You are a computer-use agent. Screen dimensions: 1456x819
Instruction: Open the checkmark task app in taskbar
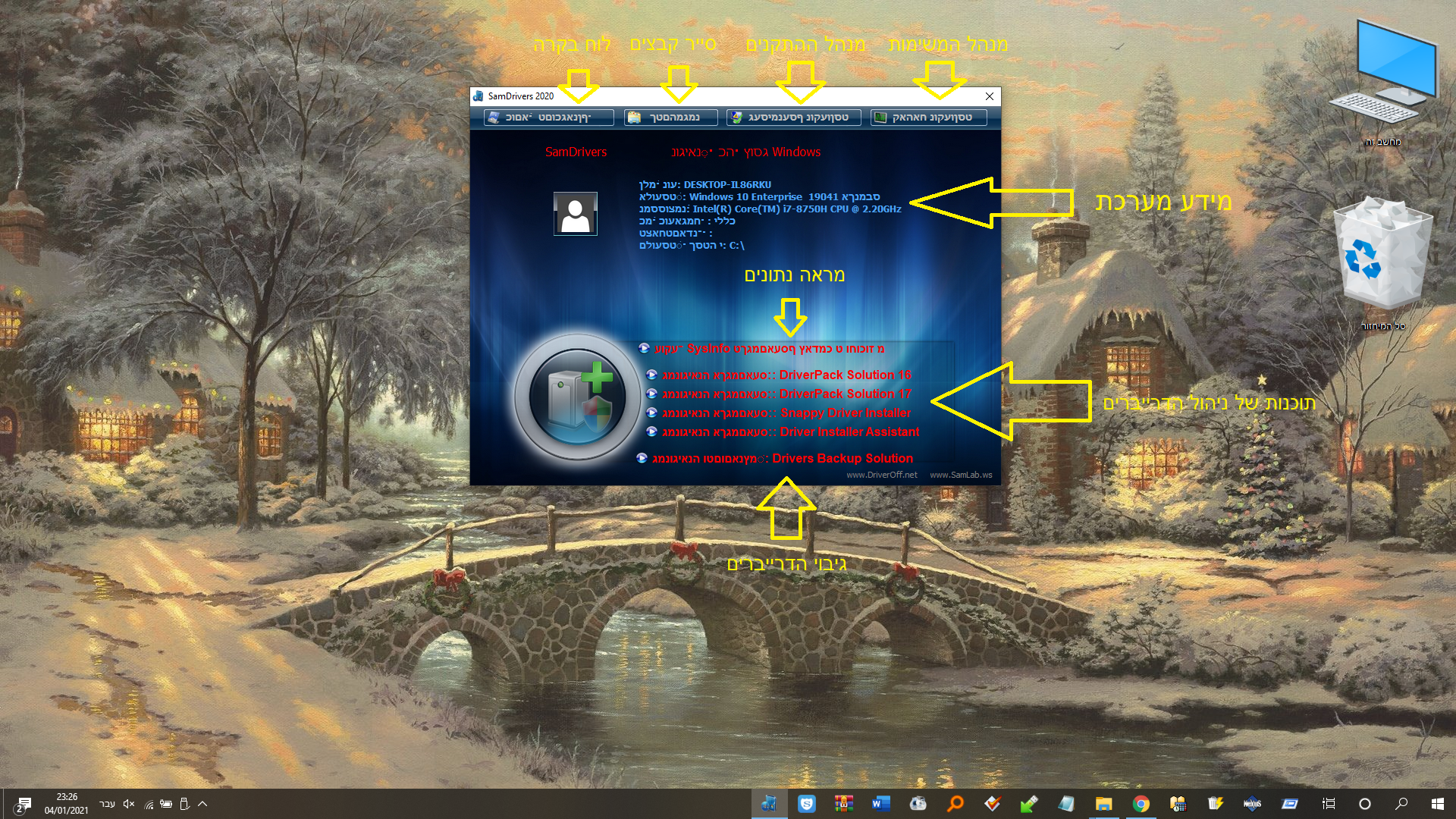(993, 804)
